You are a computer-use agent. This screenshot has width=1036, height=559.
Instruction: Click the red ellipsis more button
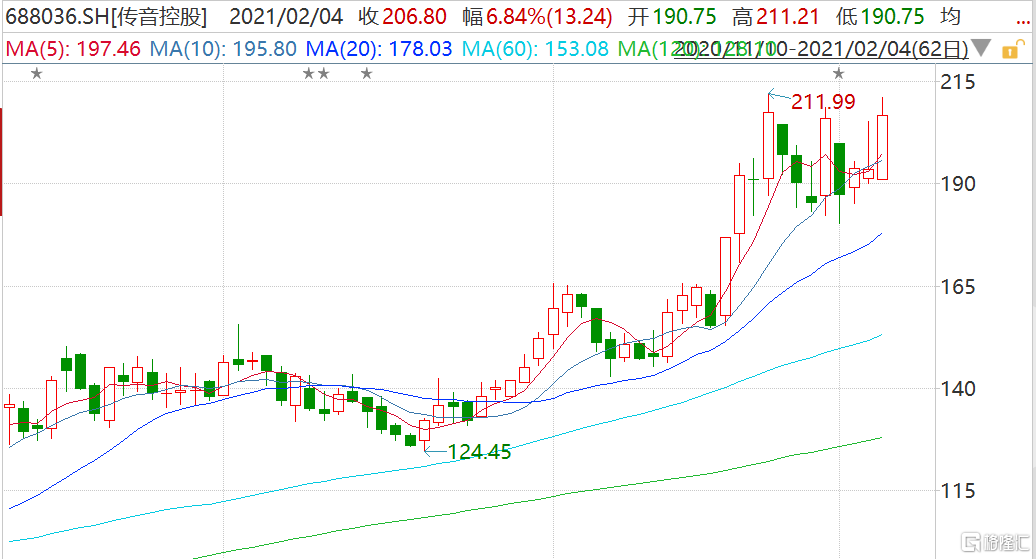pos(1023,21)
